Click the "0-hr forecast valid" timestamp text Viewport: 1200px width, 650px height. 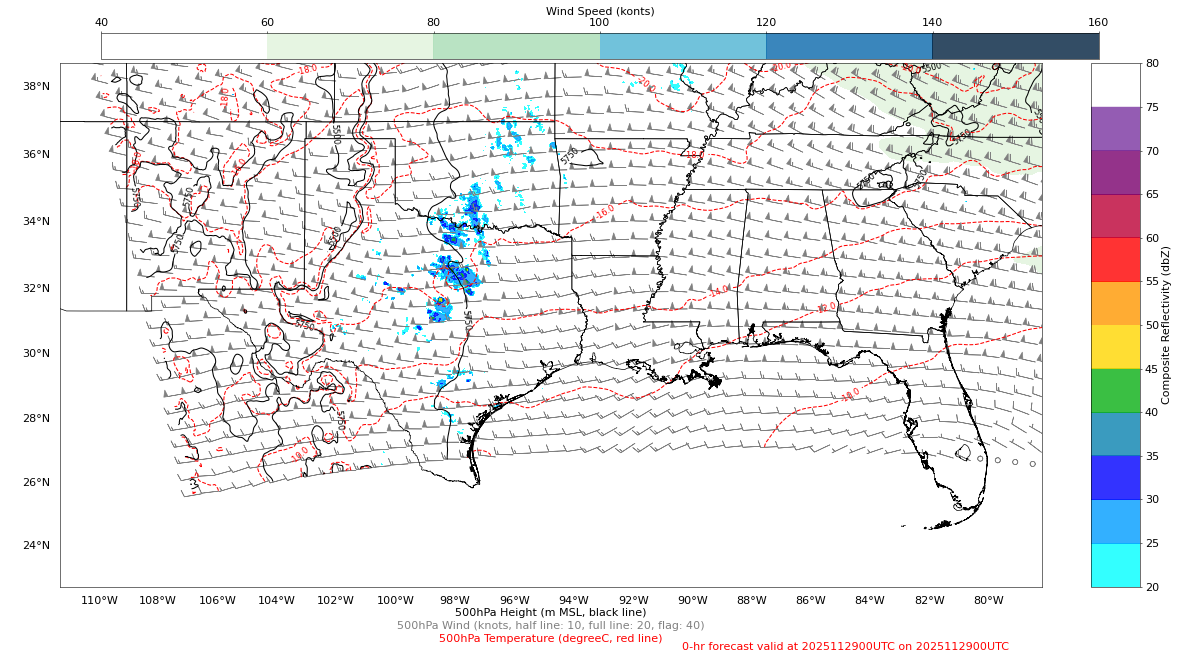click(845, 647)
